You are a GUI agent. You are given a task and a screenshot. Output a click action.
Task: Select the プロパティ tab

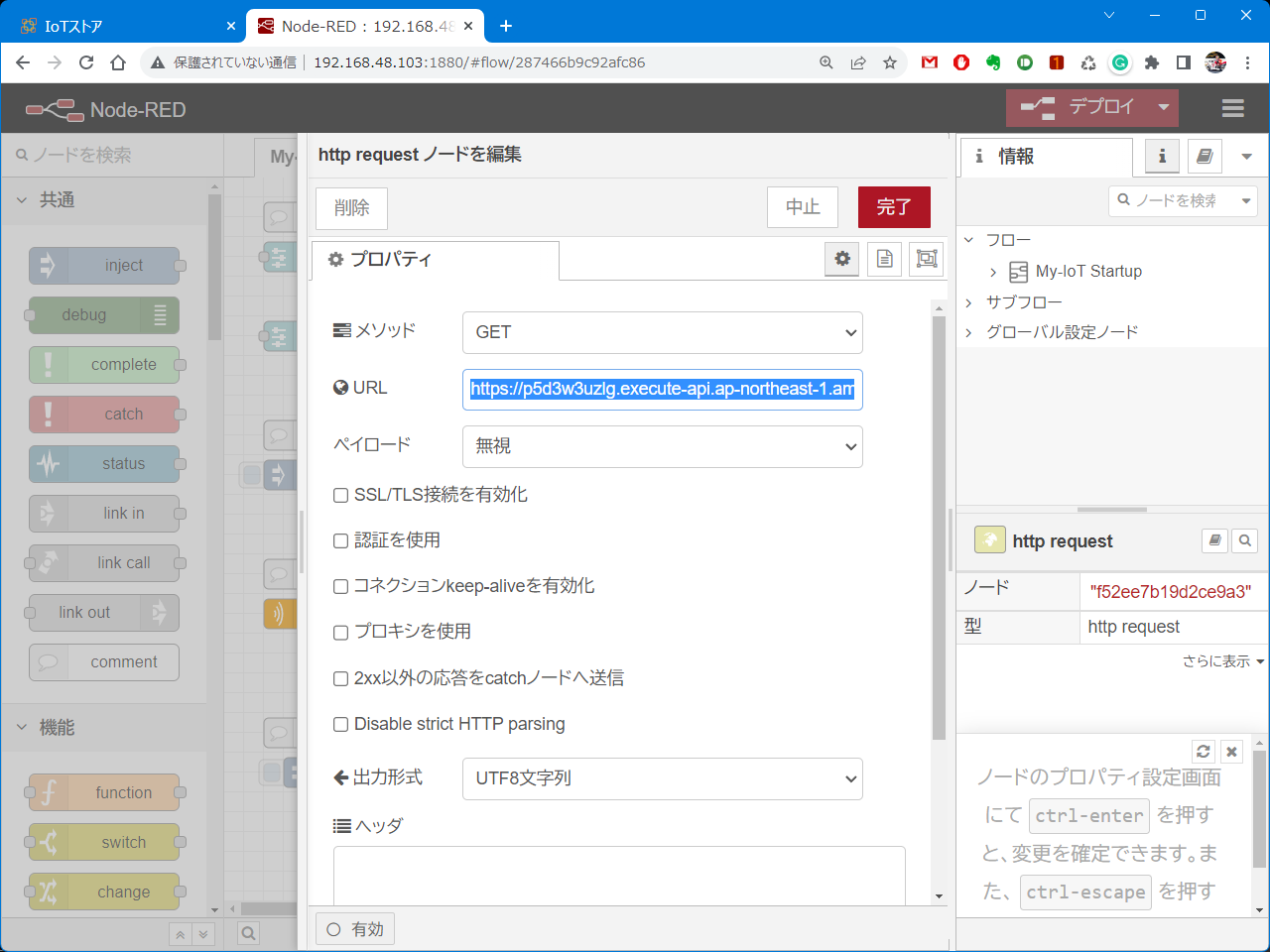click(x=436, y=260)
